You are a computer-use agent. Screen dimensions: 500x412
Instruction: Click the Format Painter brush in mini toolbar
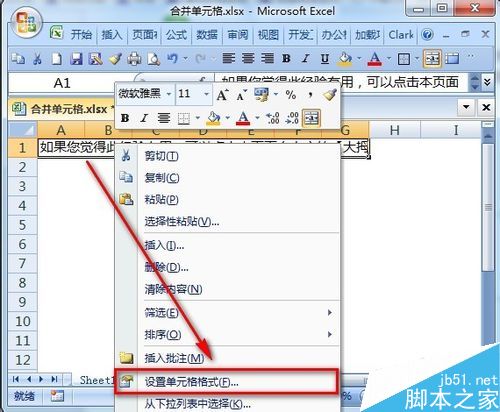(330, 95)
